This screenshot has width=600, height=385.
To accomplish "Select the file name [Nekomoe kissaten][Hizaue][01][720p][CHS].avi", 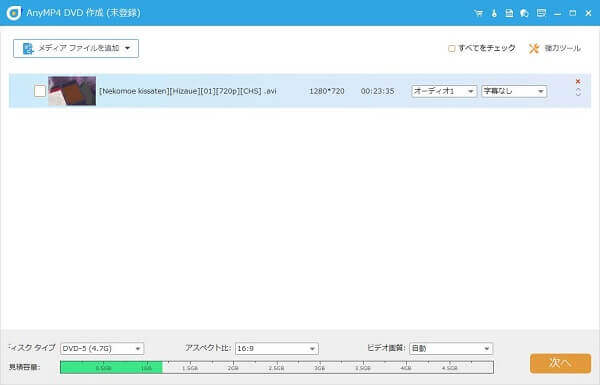I will [x=188, y=91].
